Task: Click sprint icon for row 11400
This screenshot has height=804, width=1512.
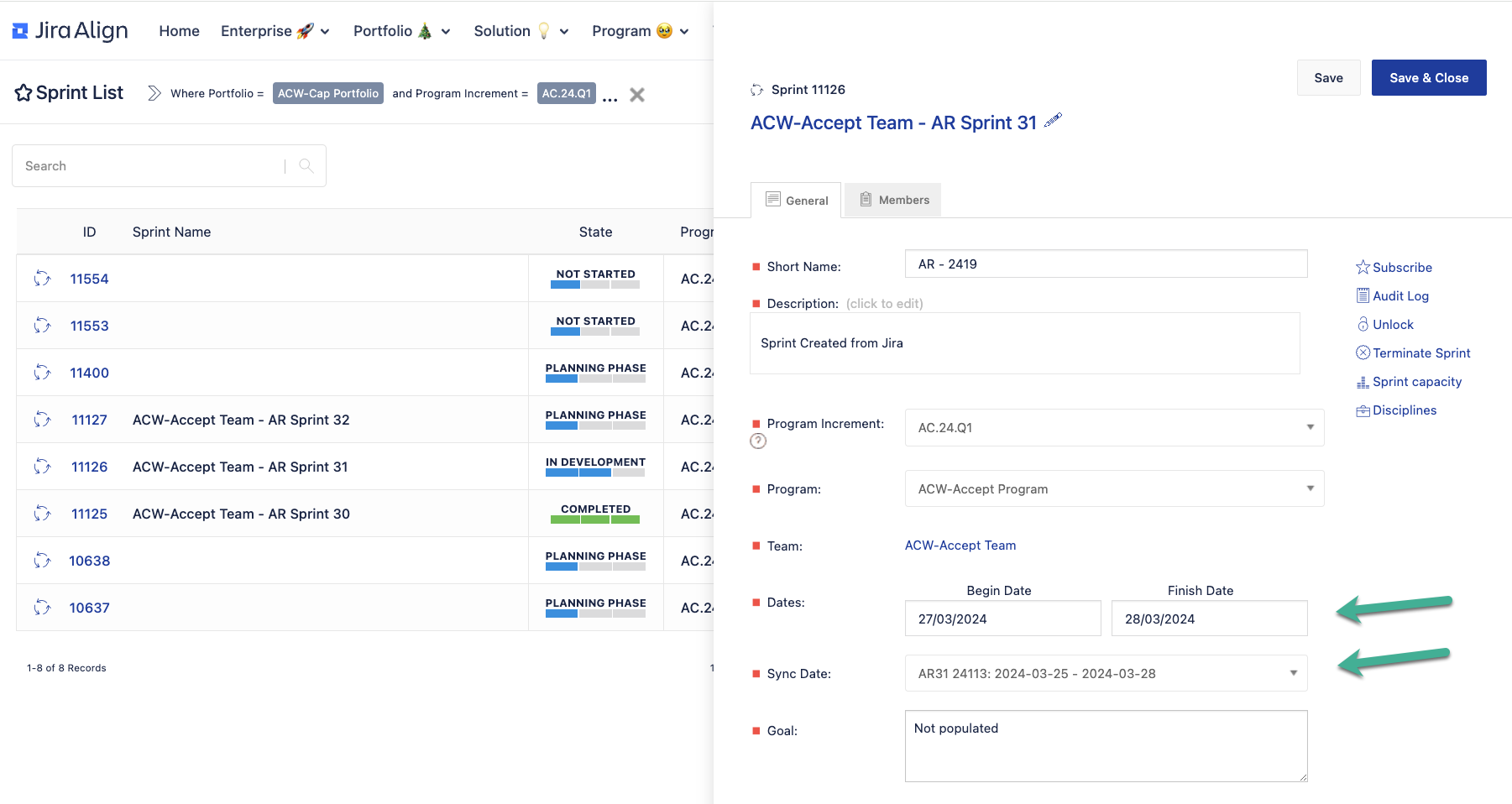Action: [42, 373]
